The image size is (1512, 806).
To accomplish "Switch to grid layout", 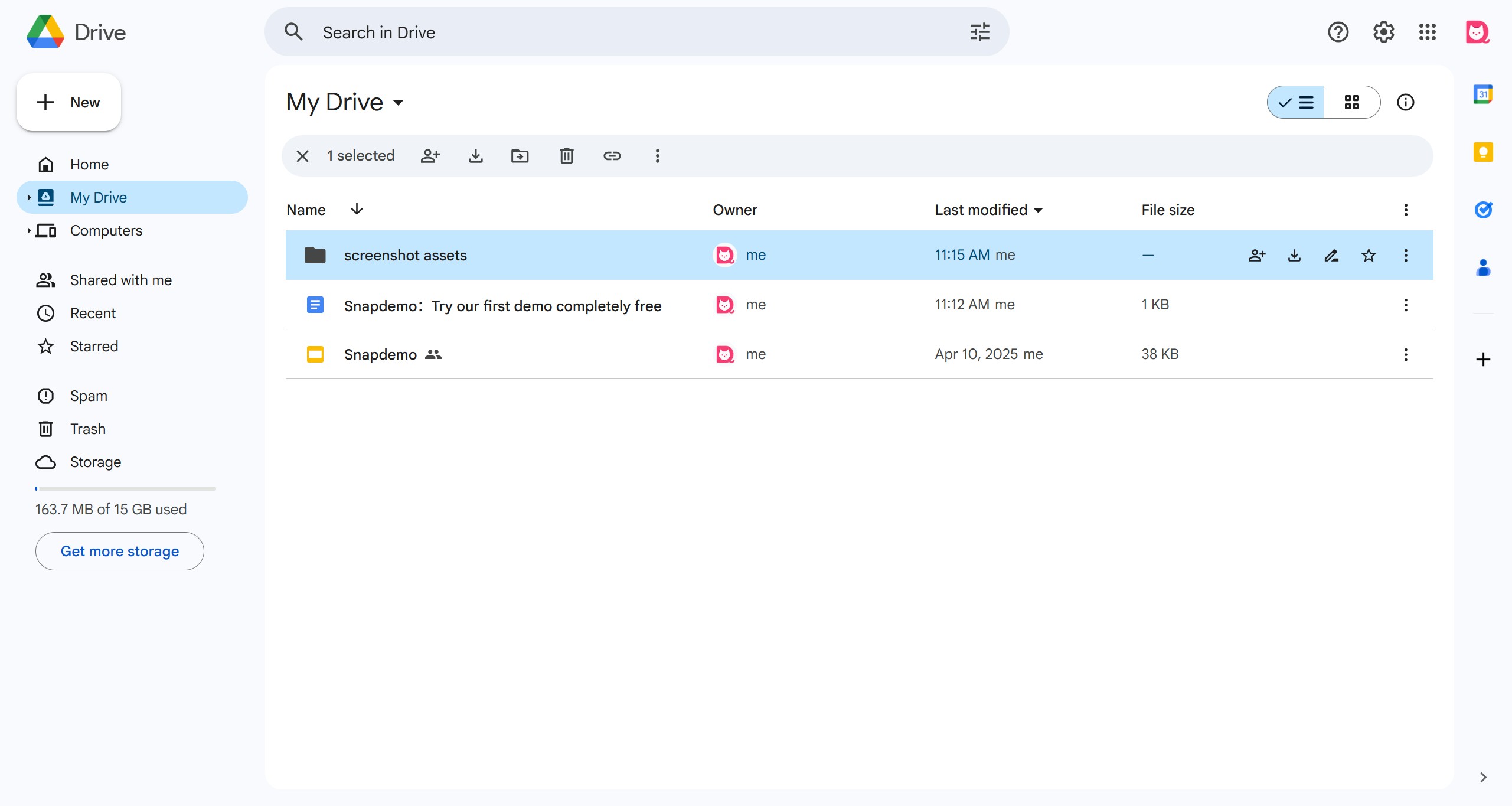I will (1352, 102).
